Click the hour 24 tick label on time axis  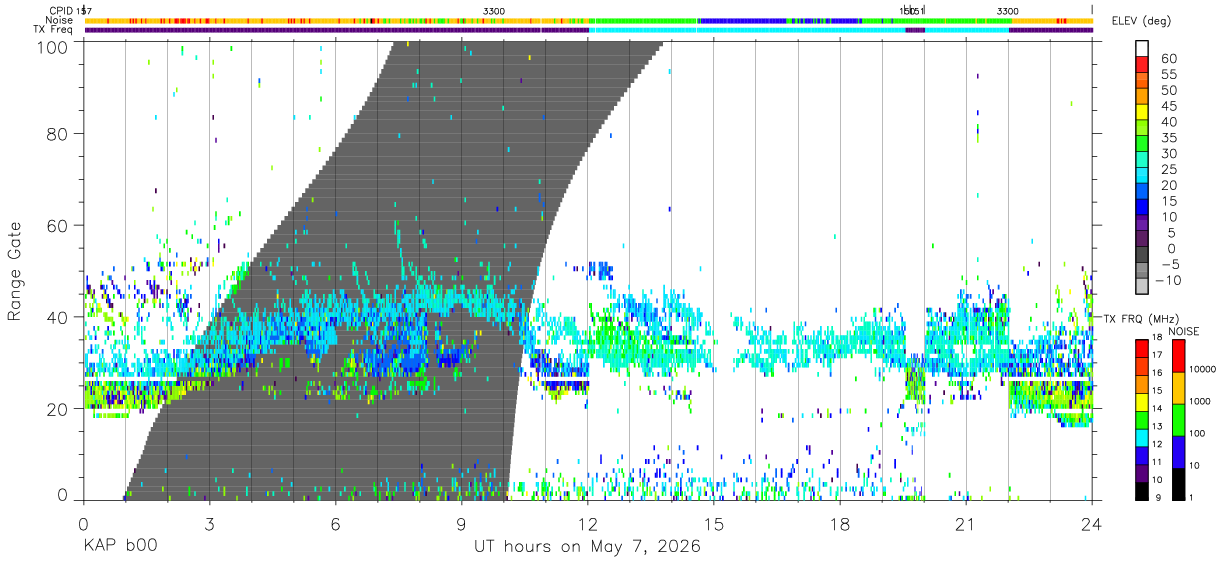pyautogui.click(x=1092, y=524)
